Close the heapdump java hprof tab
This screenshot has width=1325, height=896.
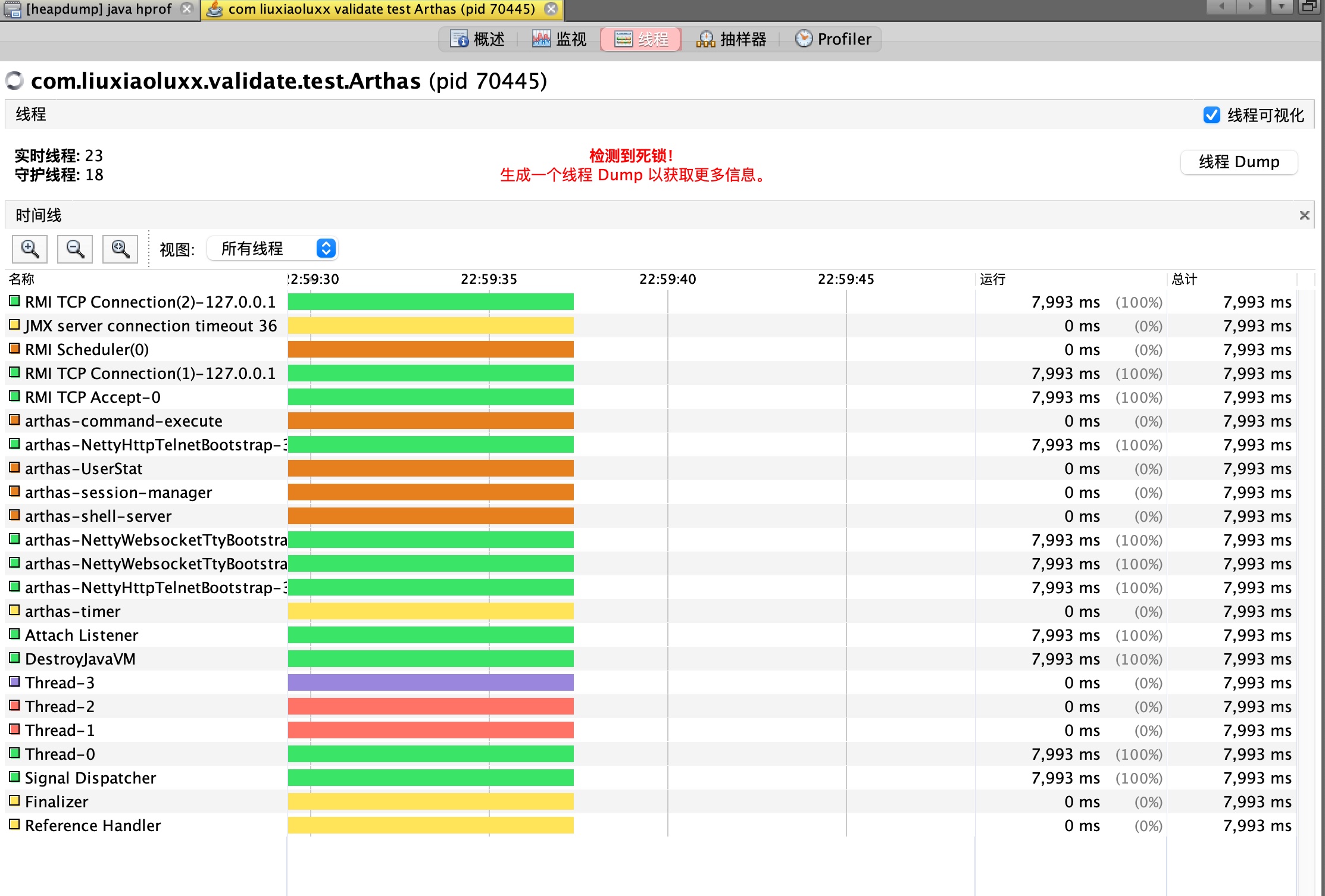click(x=187, y=9)
